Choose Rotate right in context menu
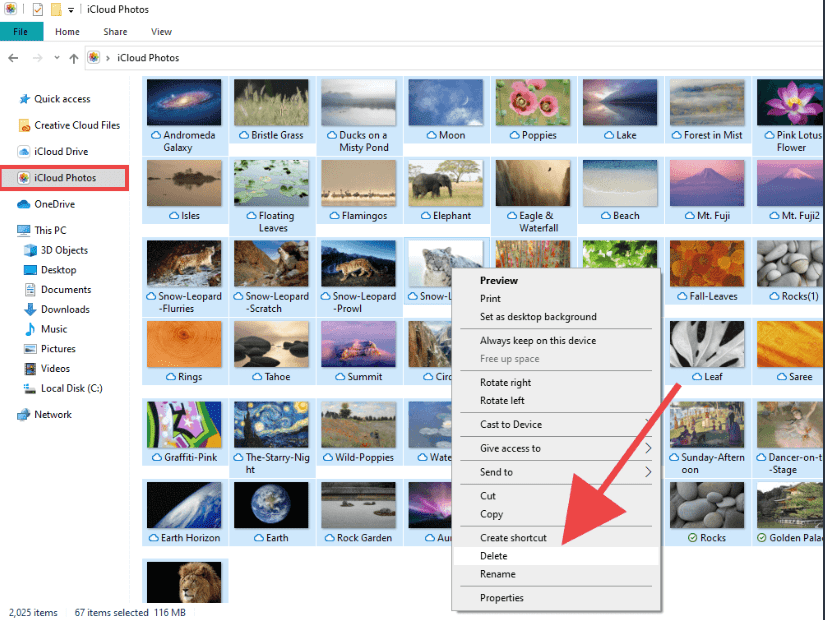This screenshot has width=825, height=620. tap(556, 383)
